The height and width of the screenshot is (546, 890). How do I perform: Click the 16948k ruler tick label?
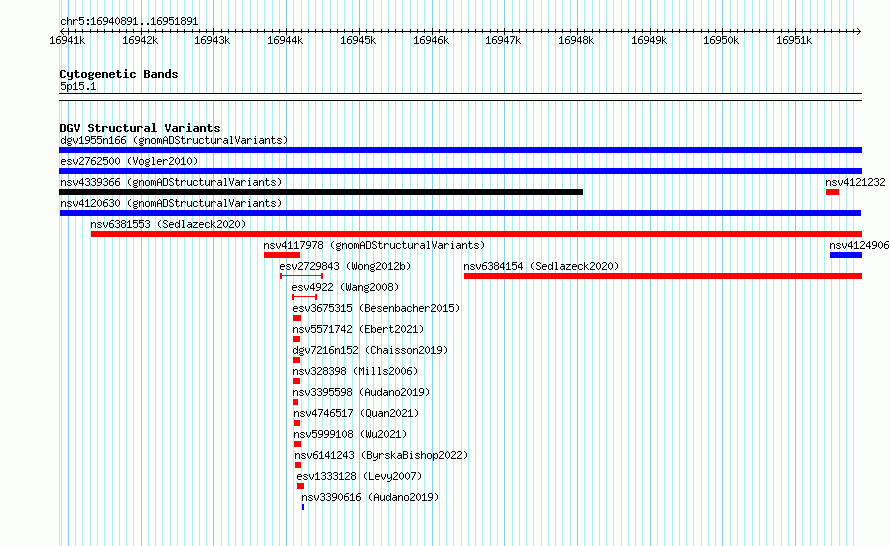576,40
